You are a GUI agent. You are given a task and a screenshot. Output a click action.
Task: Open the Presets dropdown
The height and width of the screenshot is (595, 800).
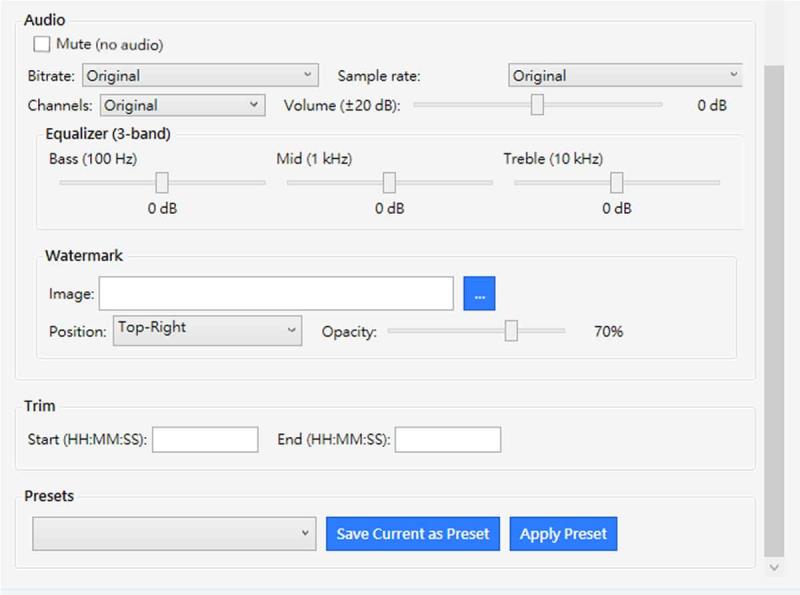[172, 533]
